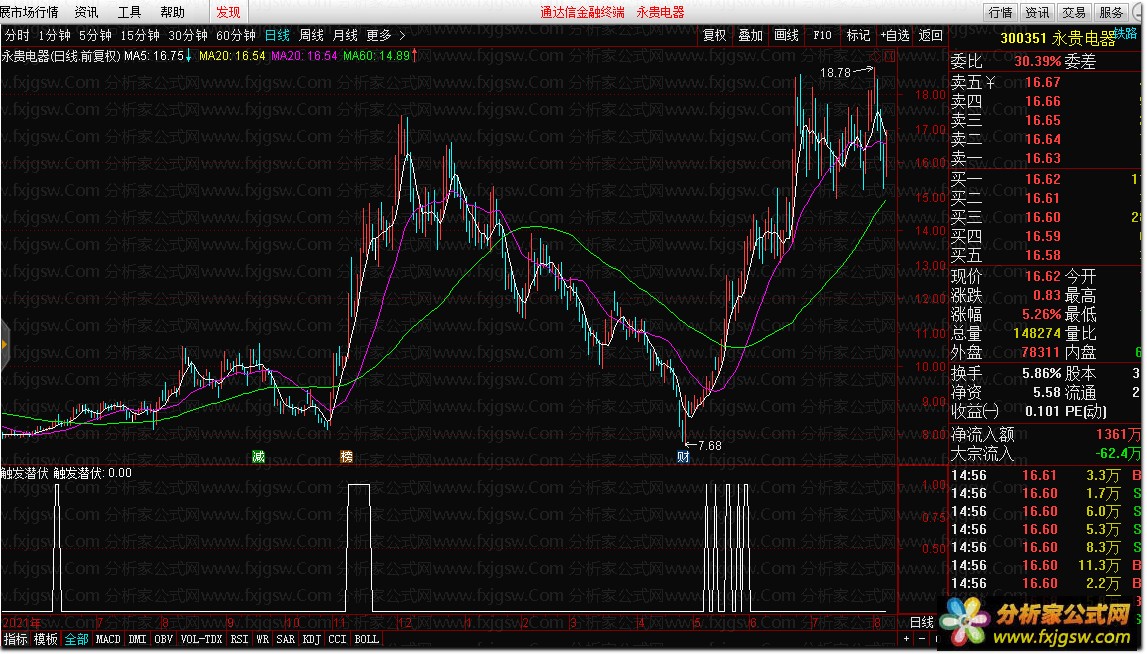The height and width of the screenshot is (654, 1147).
Task: Switch indicator to OBV
Action: (x=164, y=639)
